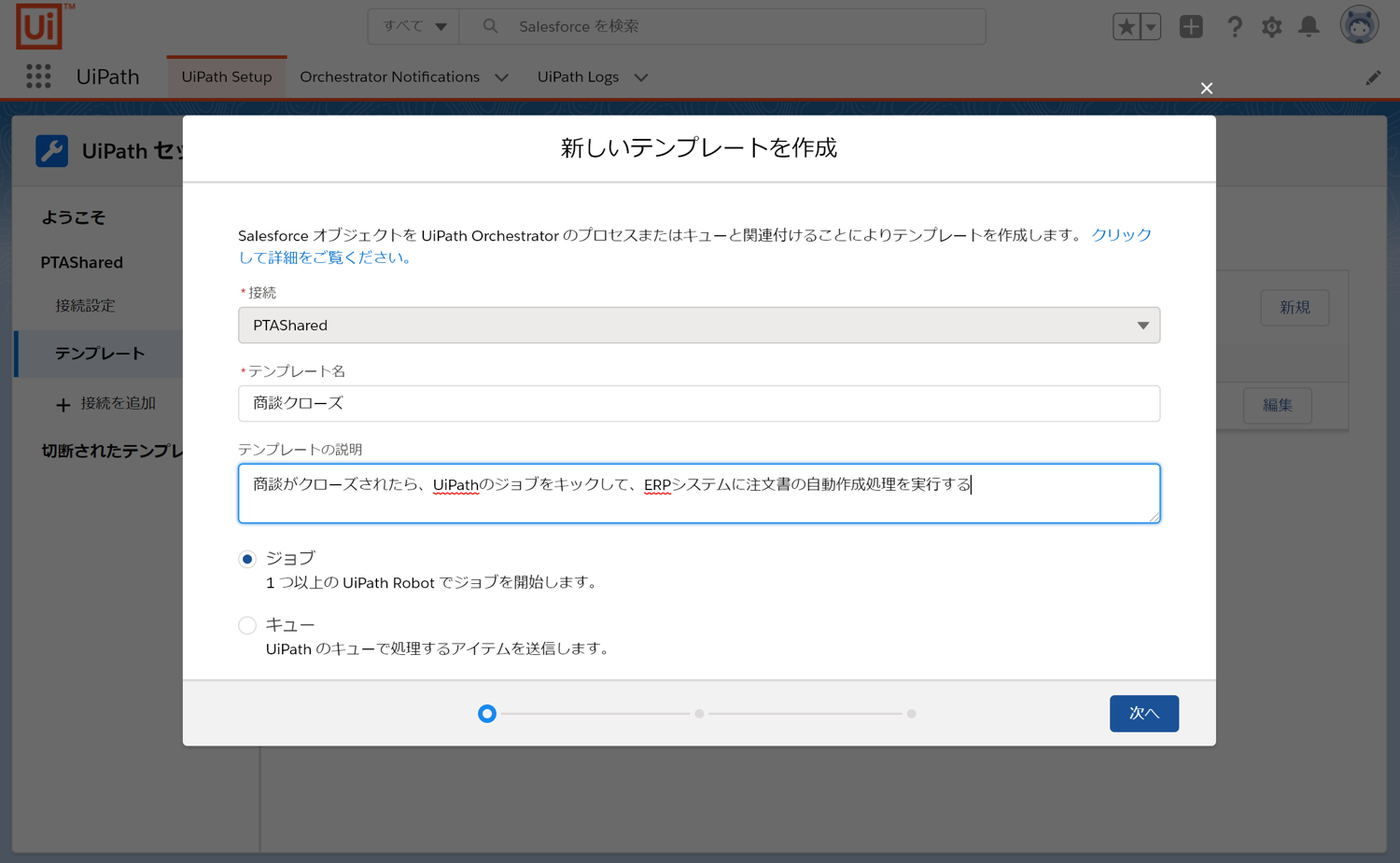Expand the UiPath Logs chevron menu
This screenshot has width=1400, height=863.
point(641,77)
